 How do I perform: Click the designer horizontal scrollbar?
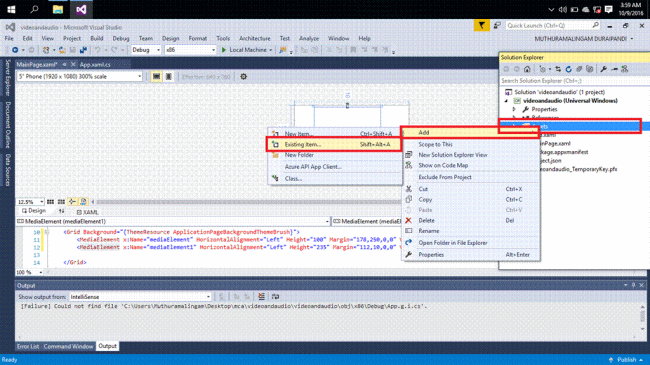click(248, 202)
